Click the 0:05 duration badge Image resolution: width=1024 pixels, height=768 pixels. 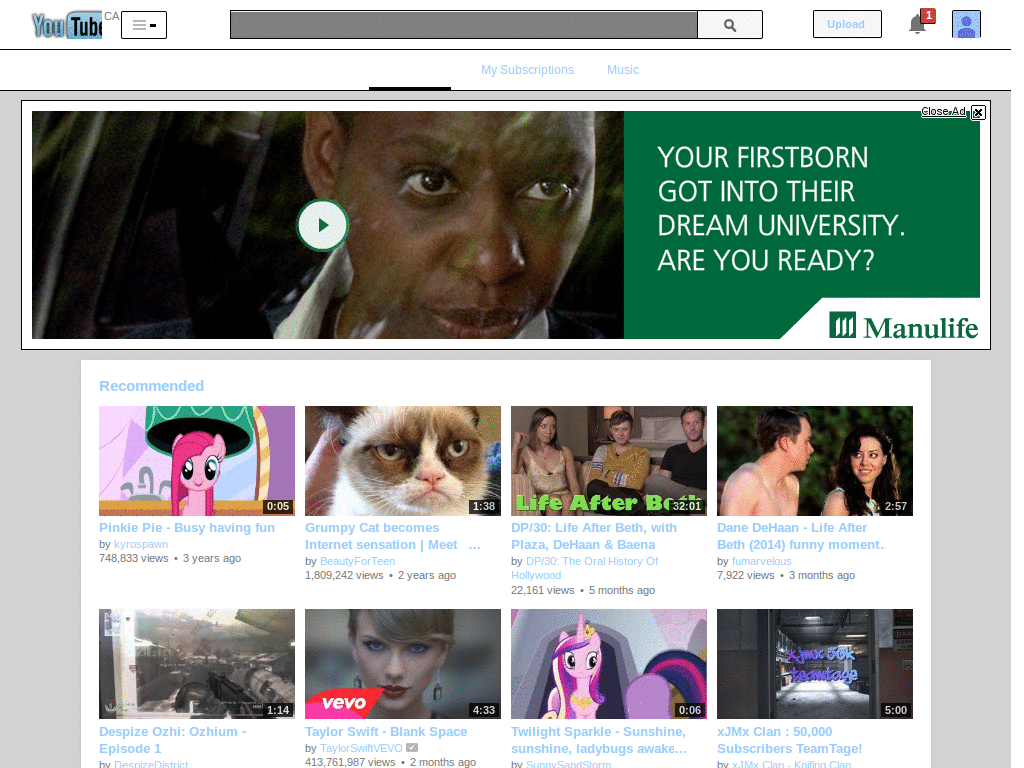(x=278, y=506)
